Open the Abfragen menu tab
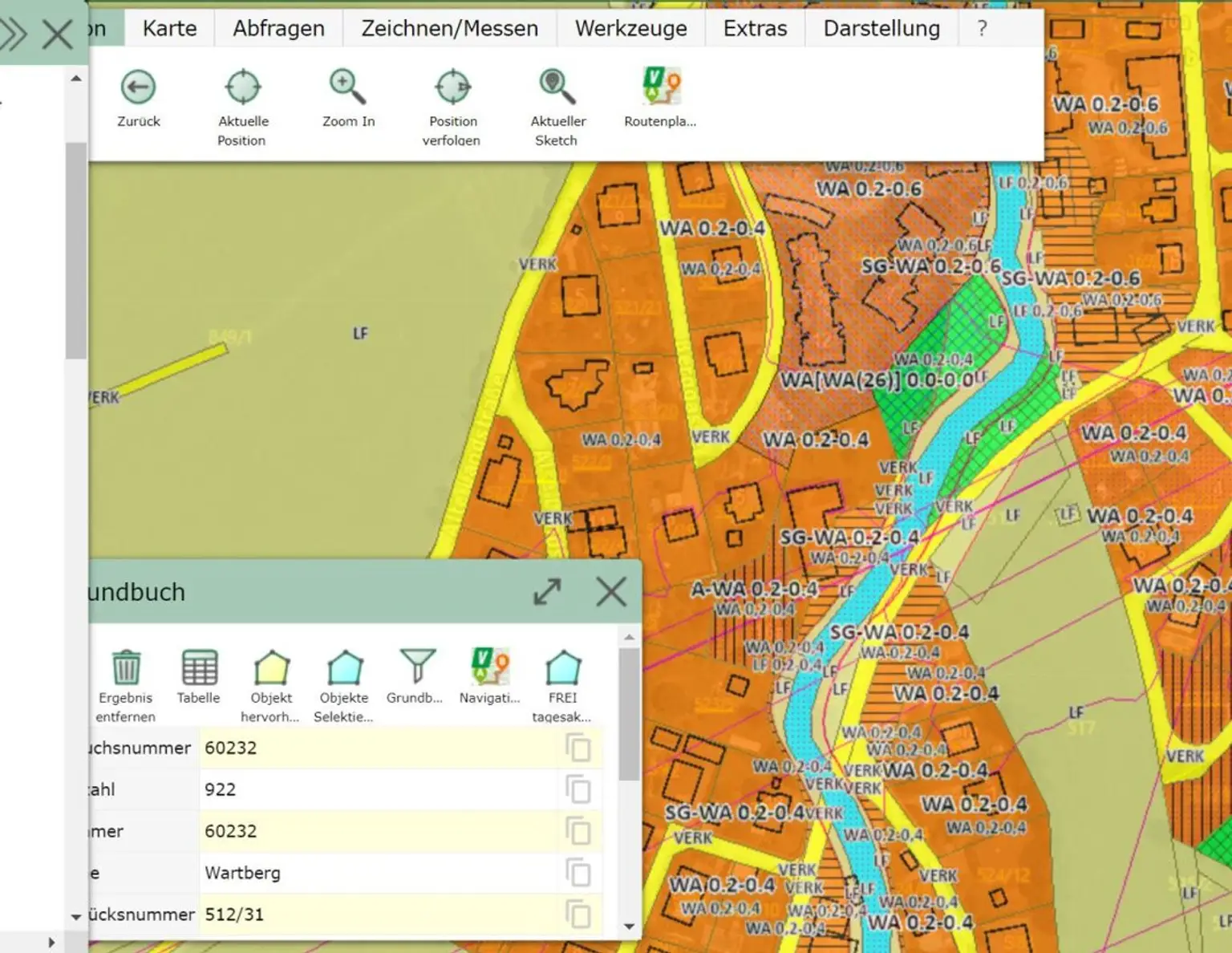This screenshot has height=953, width=1232. [278, 29]
